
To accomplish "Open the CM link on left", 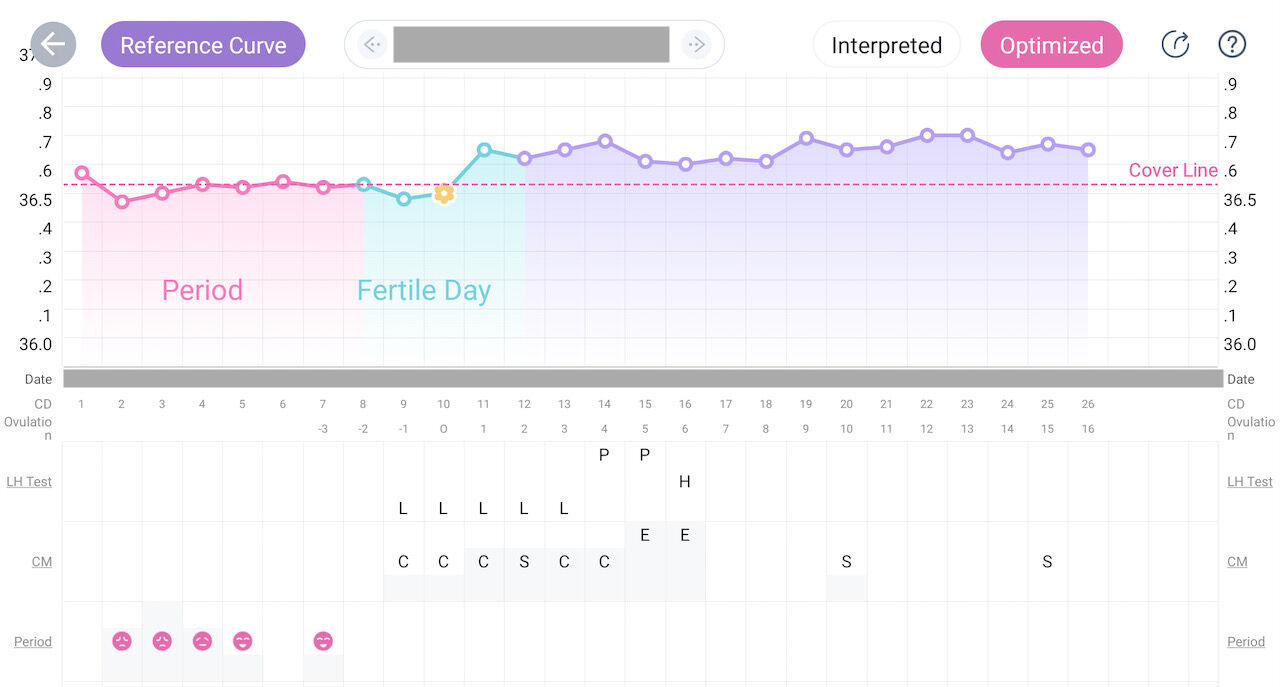I will coord(41,561).
